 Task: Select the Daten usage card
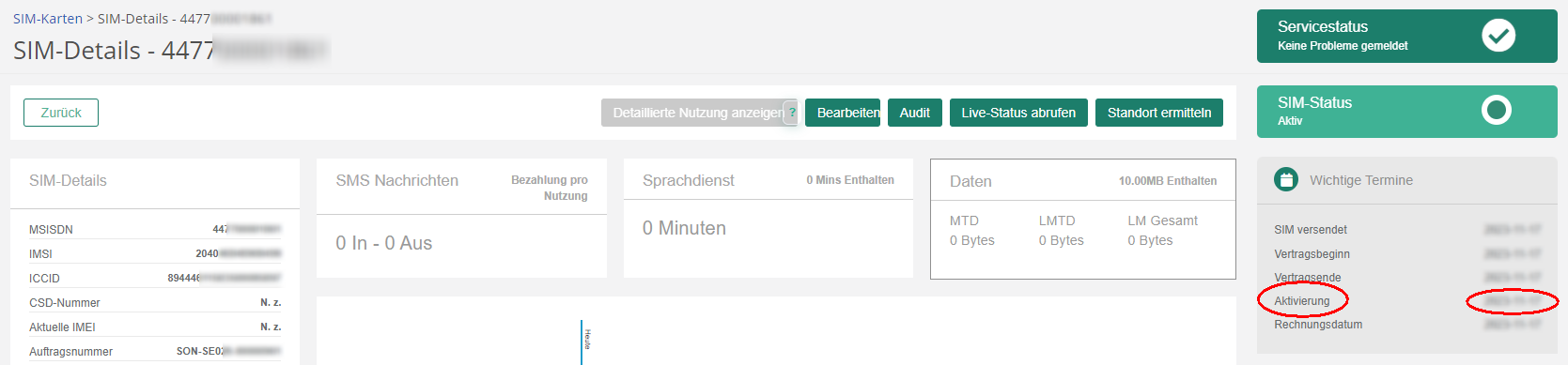click(1083, 219)
